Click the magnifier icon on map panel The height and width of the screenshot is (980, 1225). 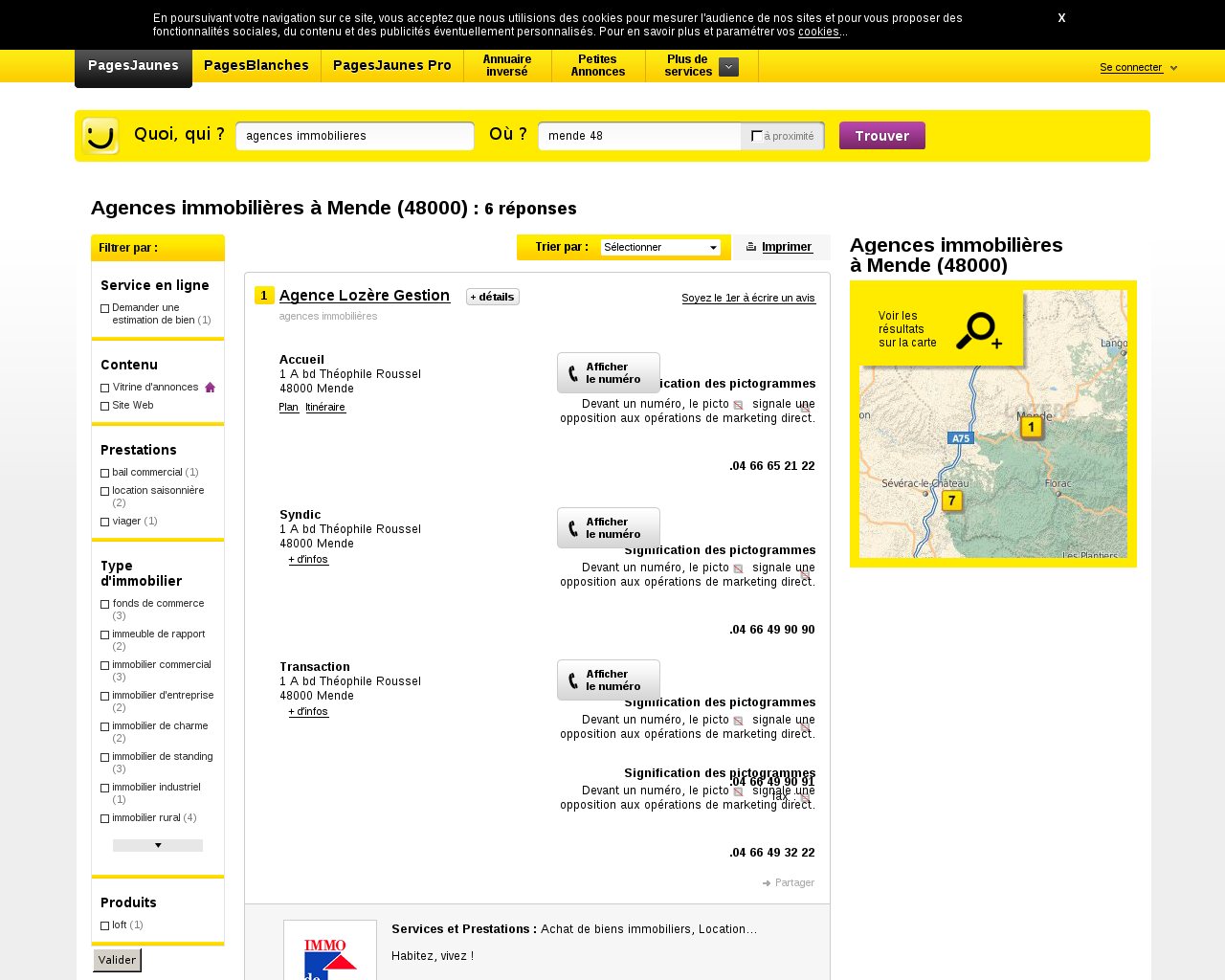[979, 331]
